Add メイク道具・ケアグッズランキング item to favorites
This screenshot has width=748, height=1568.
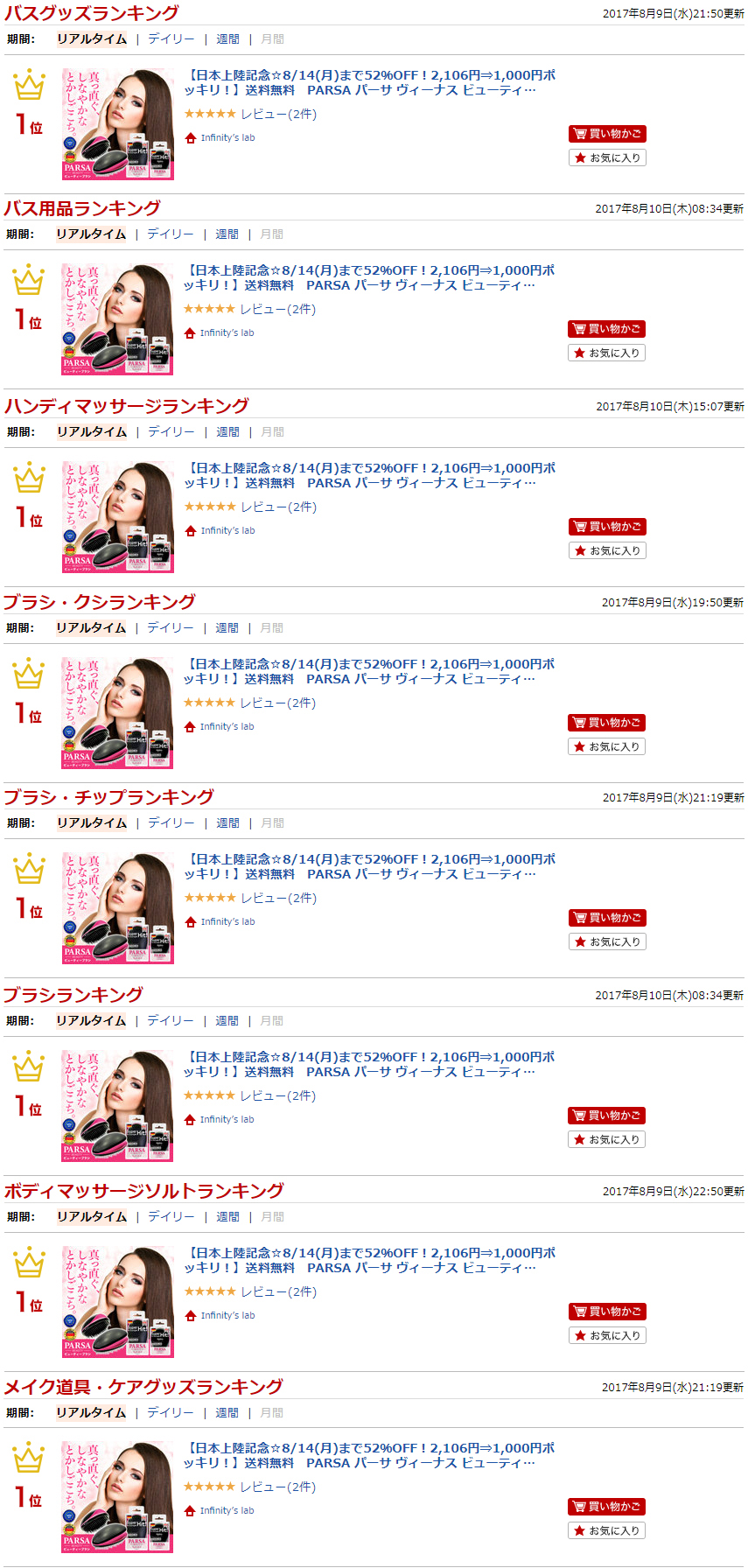point(606,1530)
